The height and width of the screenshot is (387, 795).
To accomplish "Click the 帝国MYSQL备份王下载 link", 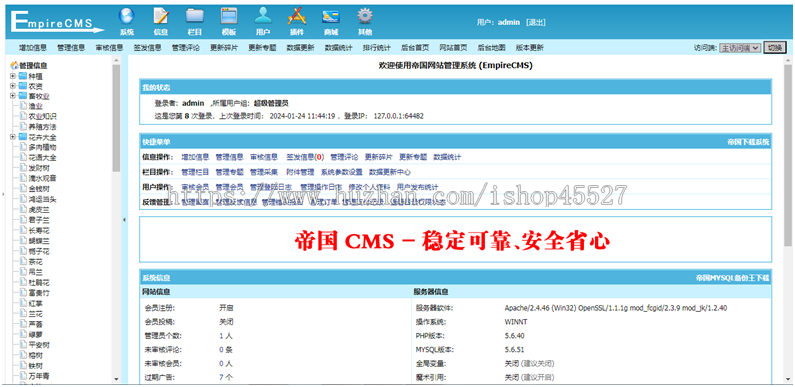I will click(x=733, y=278).
